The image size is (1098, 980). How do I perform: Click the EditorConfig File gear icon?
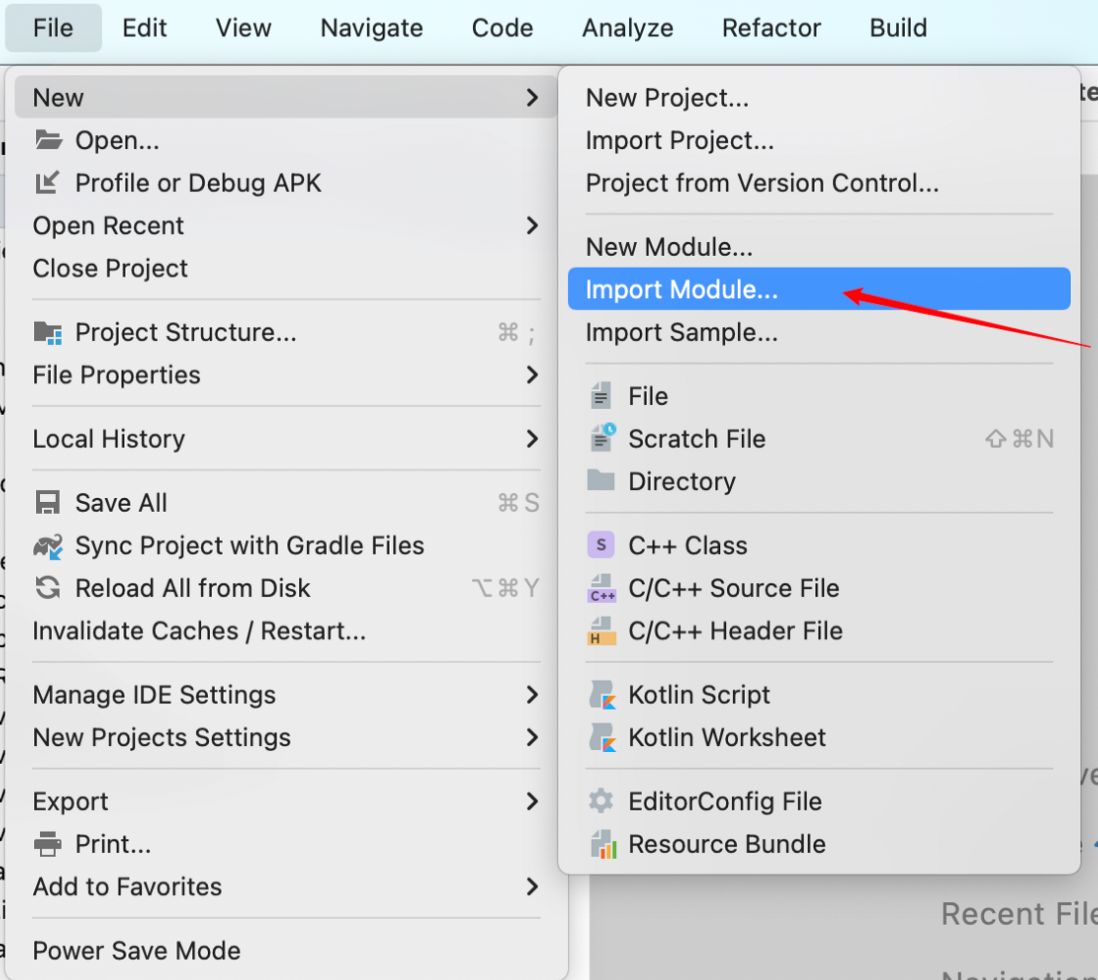tap(601, 802)
